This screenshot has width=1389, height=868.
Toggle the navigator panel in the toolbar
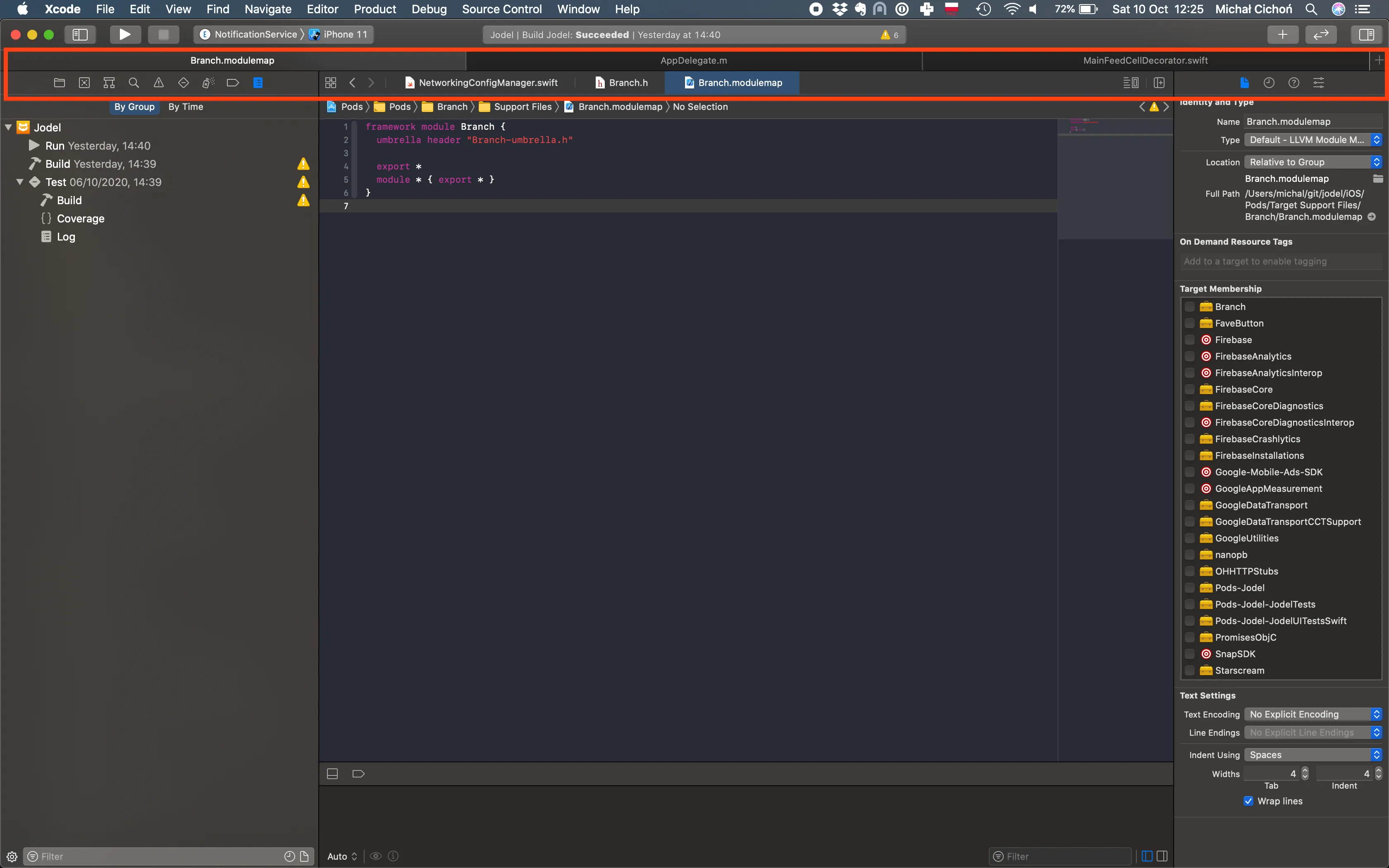(x=80, y=34)
